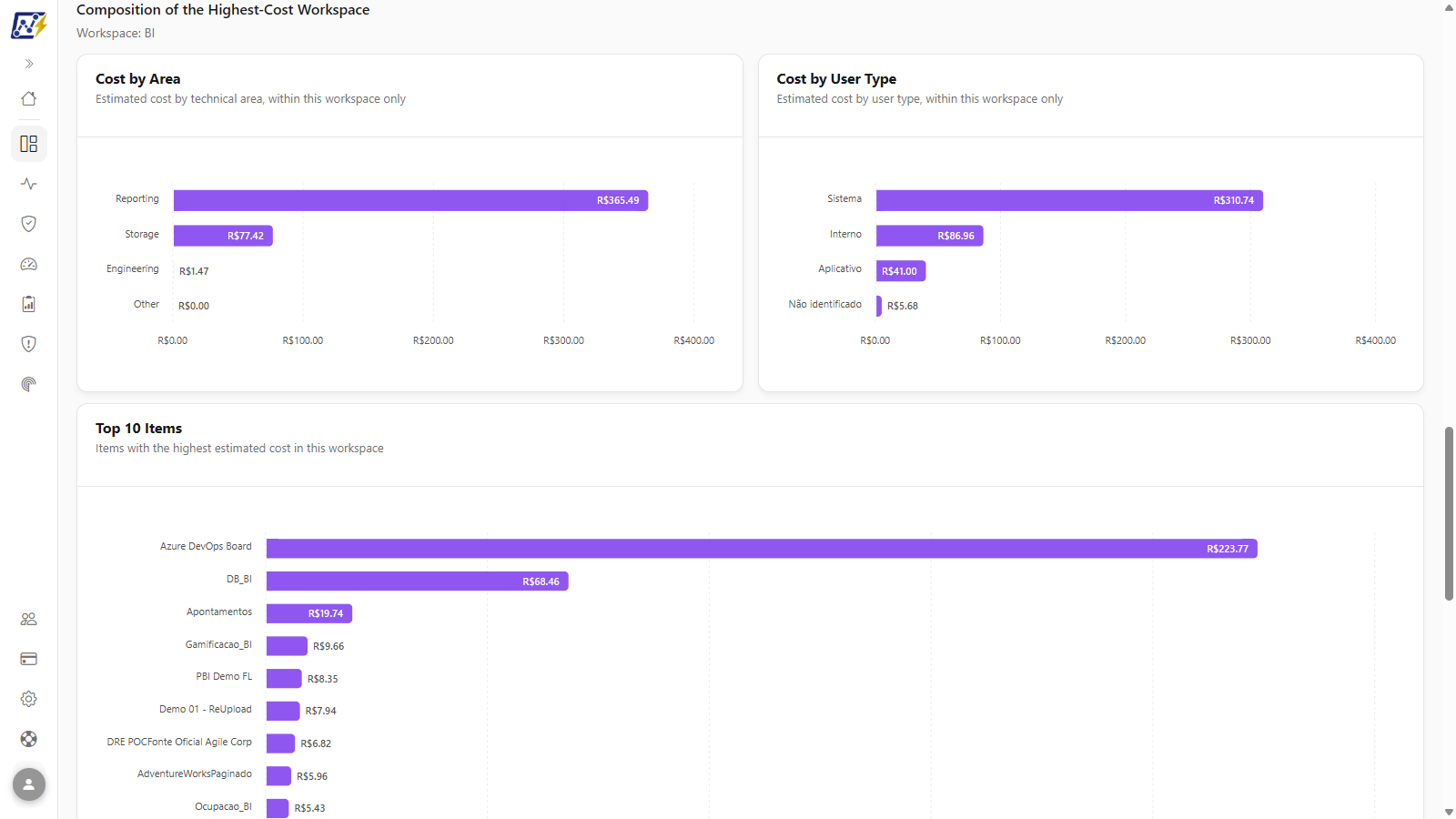Open the user profile avatar
The width and height of the screenshot is (1456, 819).
click(x=29, y=784)
